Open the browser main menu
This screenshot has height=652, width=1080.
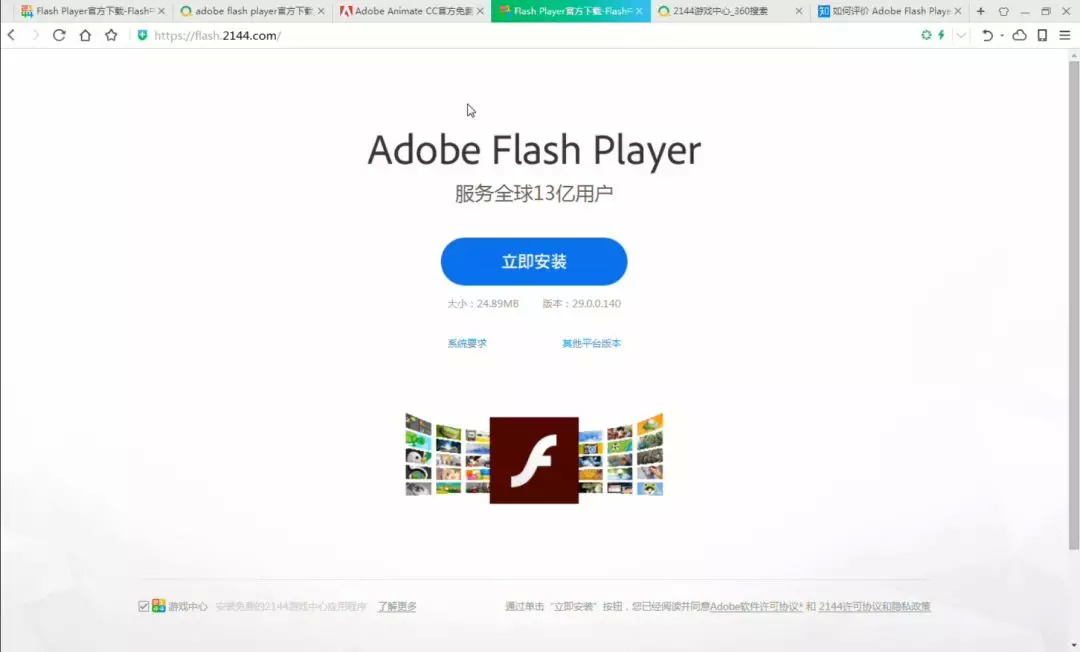coord(1065,35)
